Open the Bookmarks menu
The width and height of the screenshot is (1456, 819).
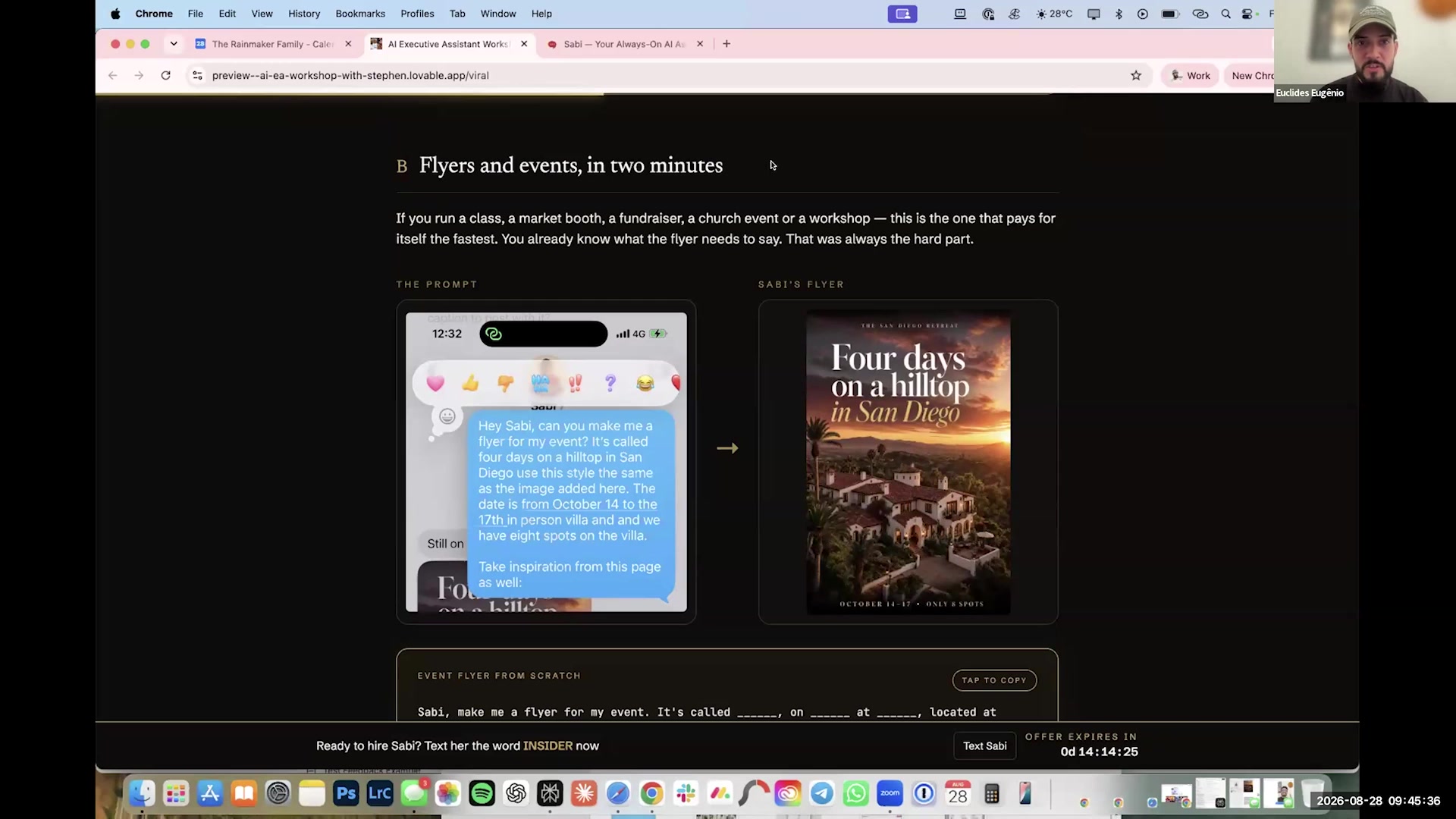pyautogui.click(x=360, y=14)
